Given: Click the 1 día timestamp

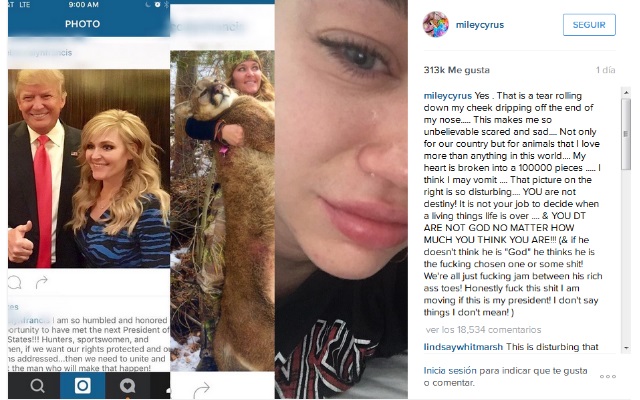Looking at the screenshot, I should pyautogui.click(x=605, y=70).
